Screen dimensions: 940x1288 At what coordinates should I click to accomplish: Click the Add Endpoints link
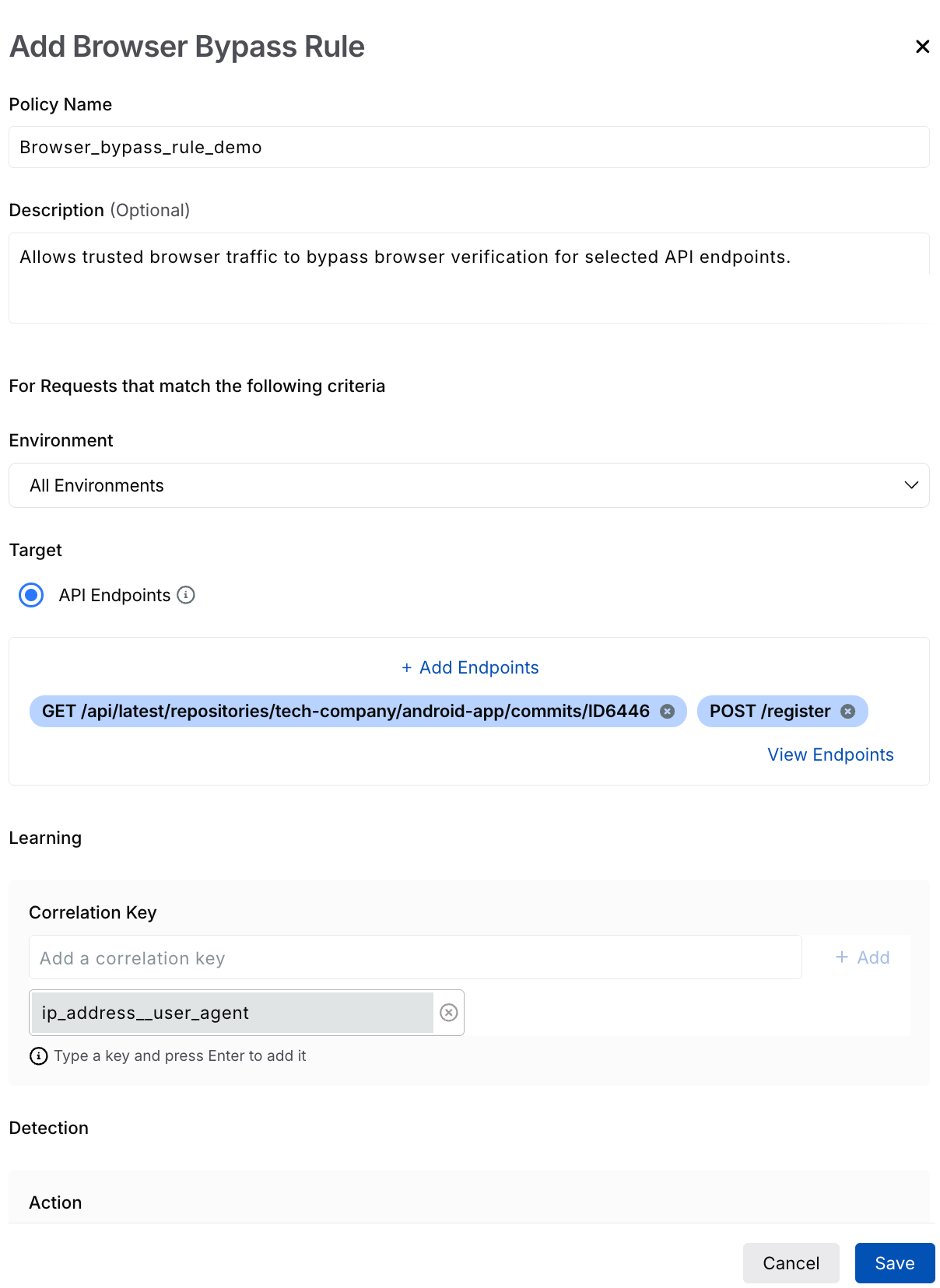(x=470, y=667)
